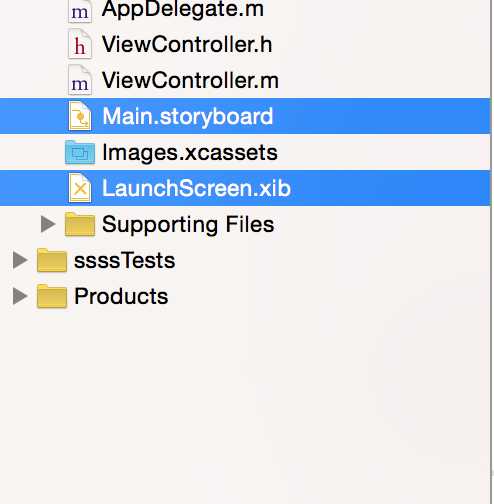The width and height of the screenshot is (494, 504).
Task: Click the Products folder icon
Action: click(52, 296)
